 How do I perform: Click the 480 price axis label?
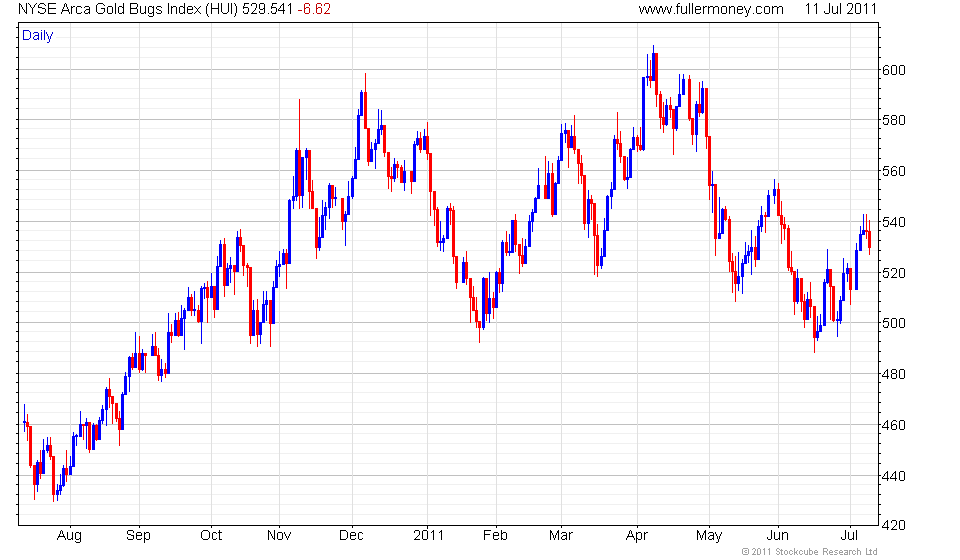893,374
